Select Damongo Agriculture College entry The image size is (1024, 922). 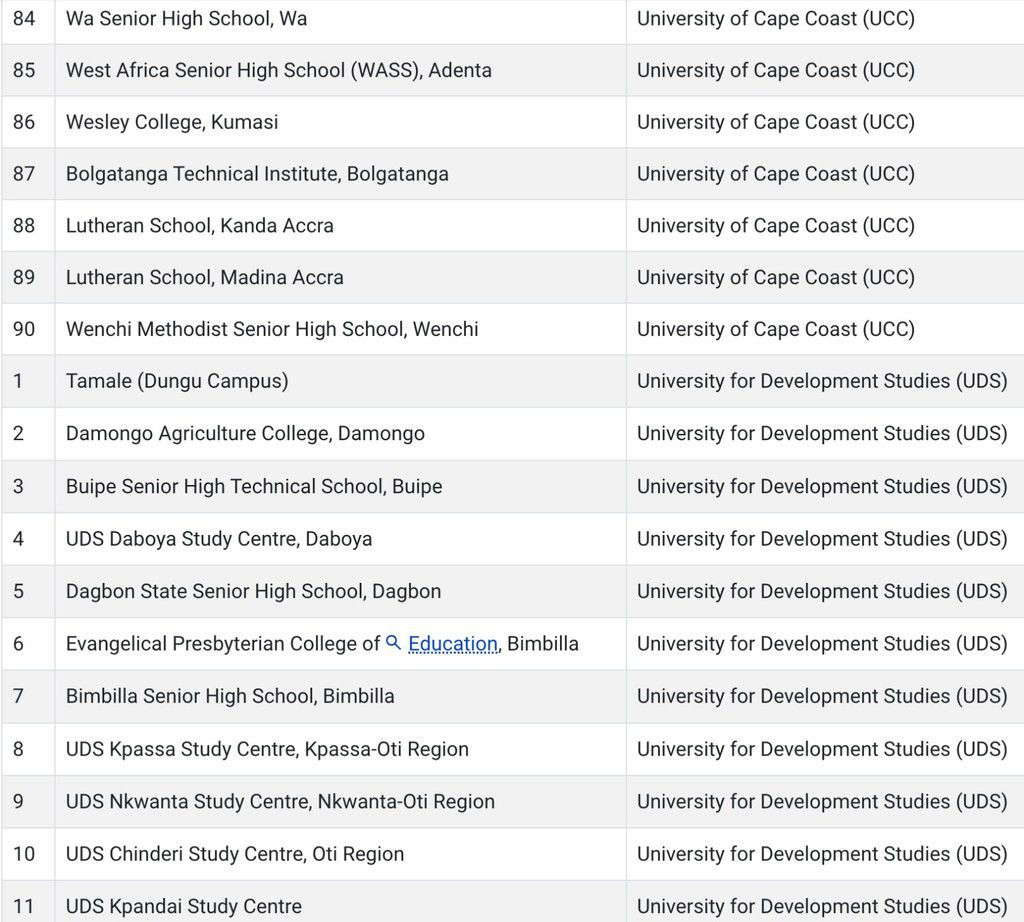[x=245, y=433]
